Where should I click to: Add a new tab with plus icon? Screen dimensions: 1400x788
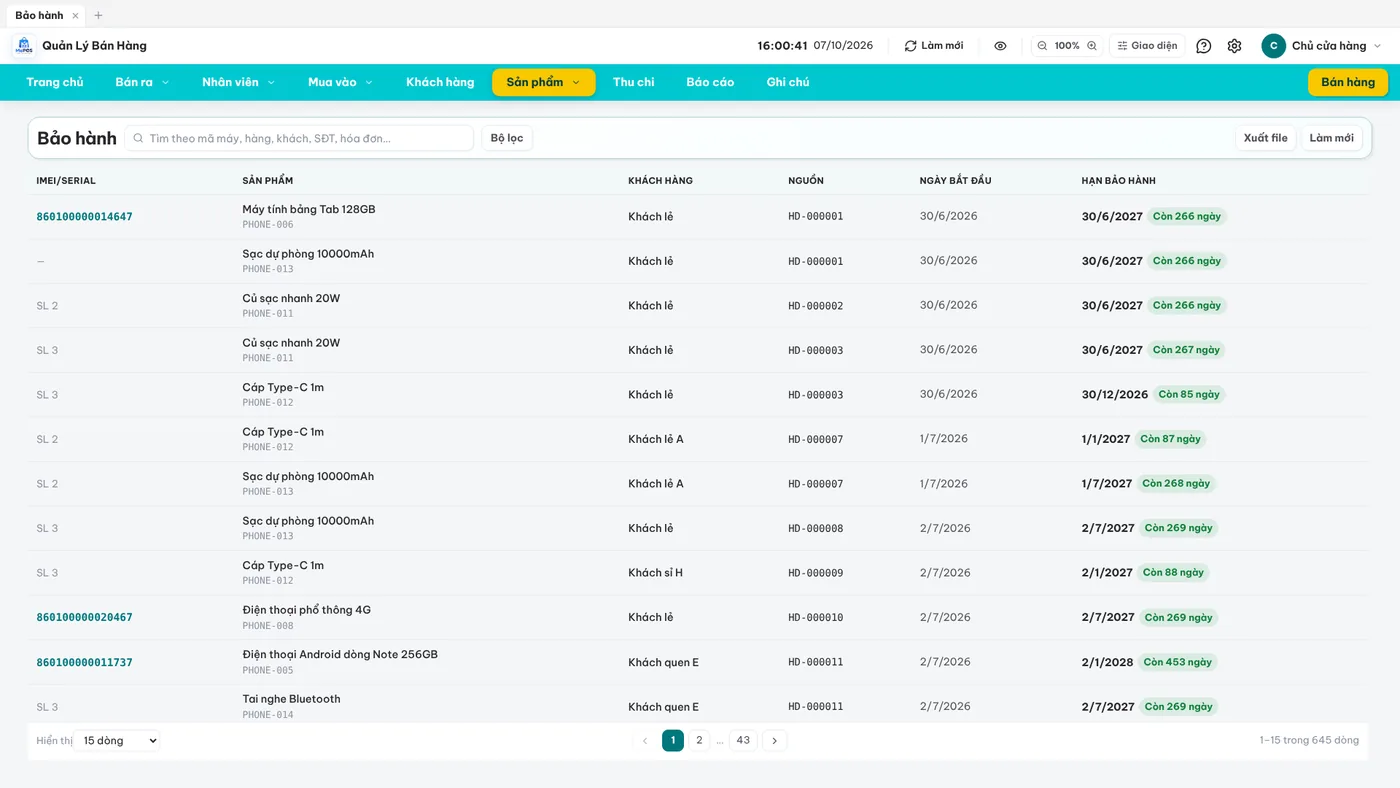click(x=98, y=15)
